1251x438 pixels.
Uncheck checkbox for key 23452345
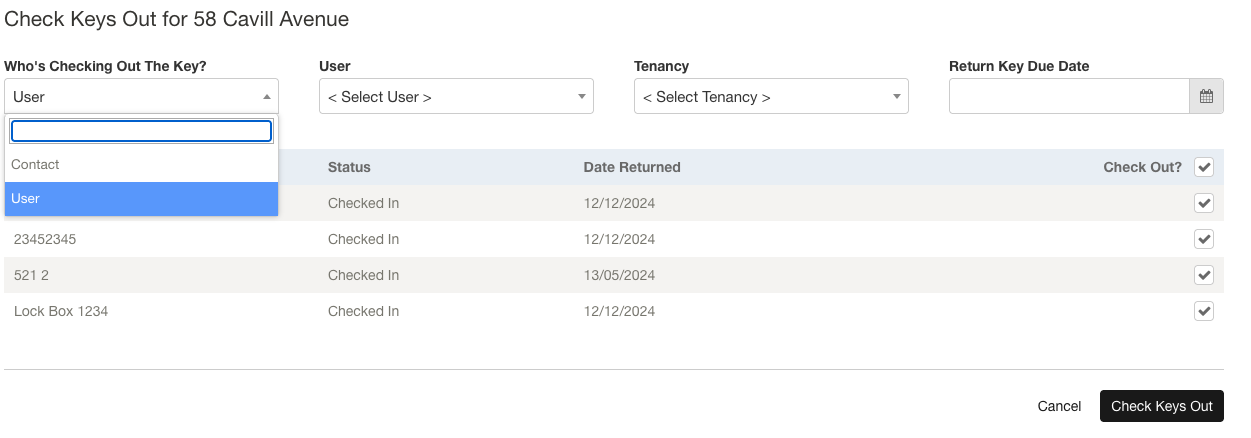coord(1204,239)
